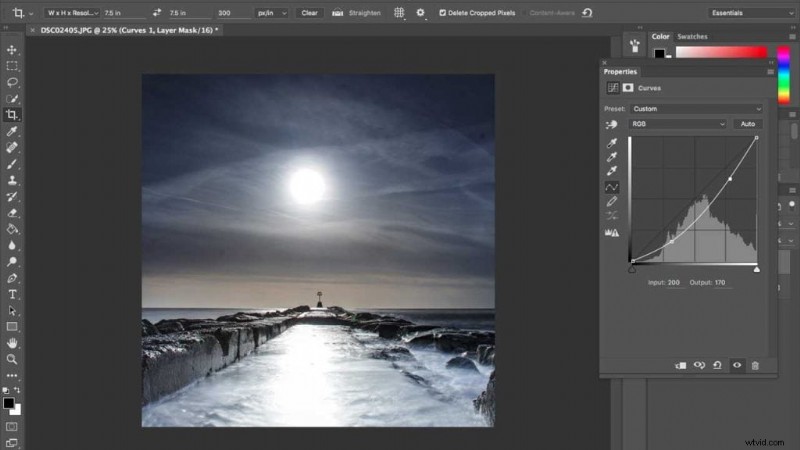Switch to the Swatches tab
The image size is (800, 450).
(x=692, y=37)
